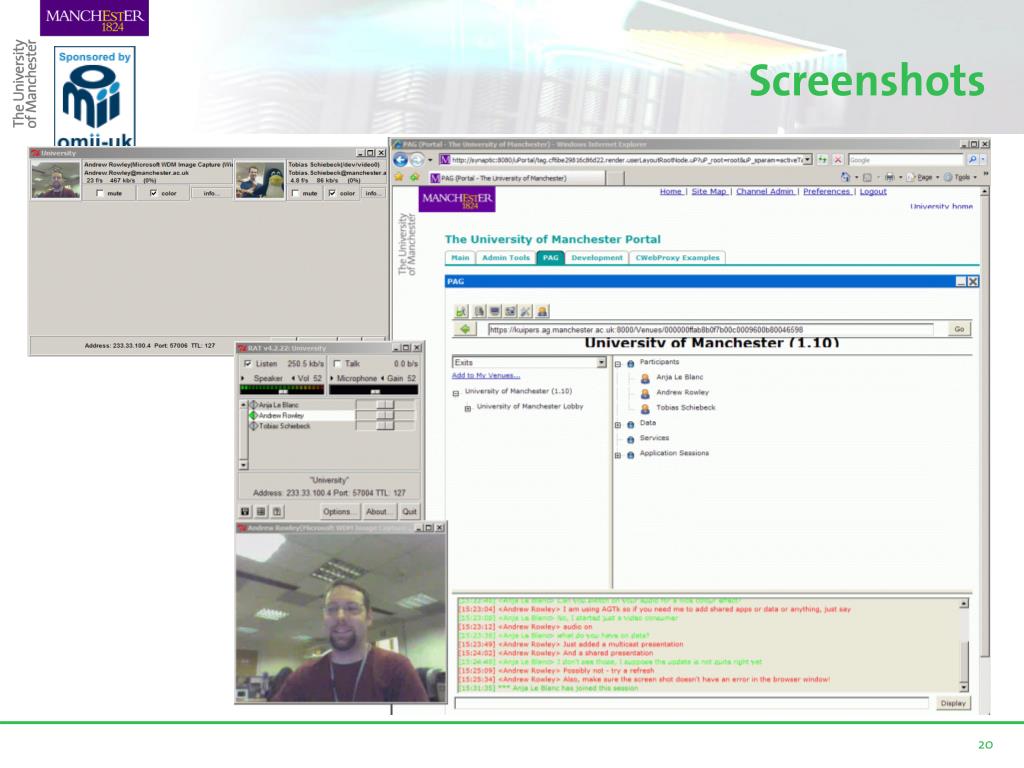The width and height of the screenshot is (1024, 768).
Task: Click the Home link in portal header
Action: coord(671,191)
